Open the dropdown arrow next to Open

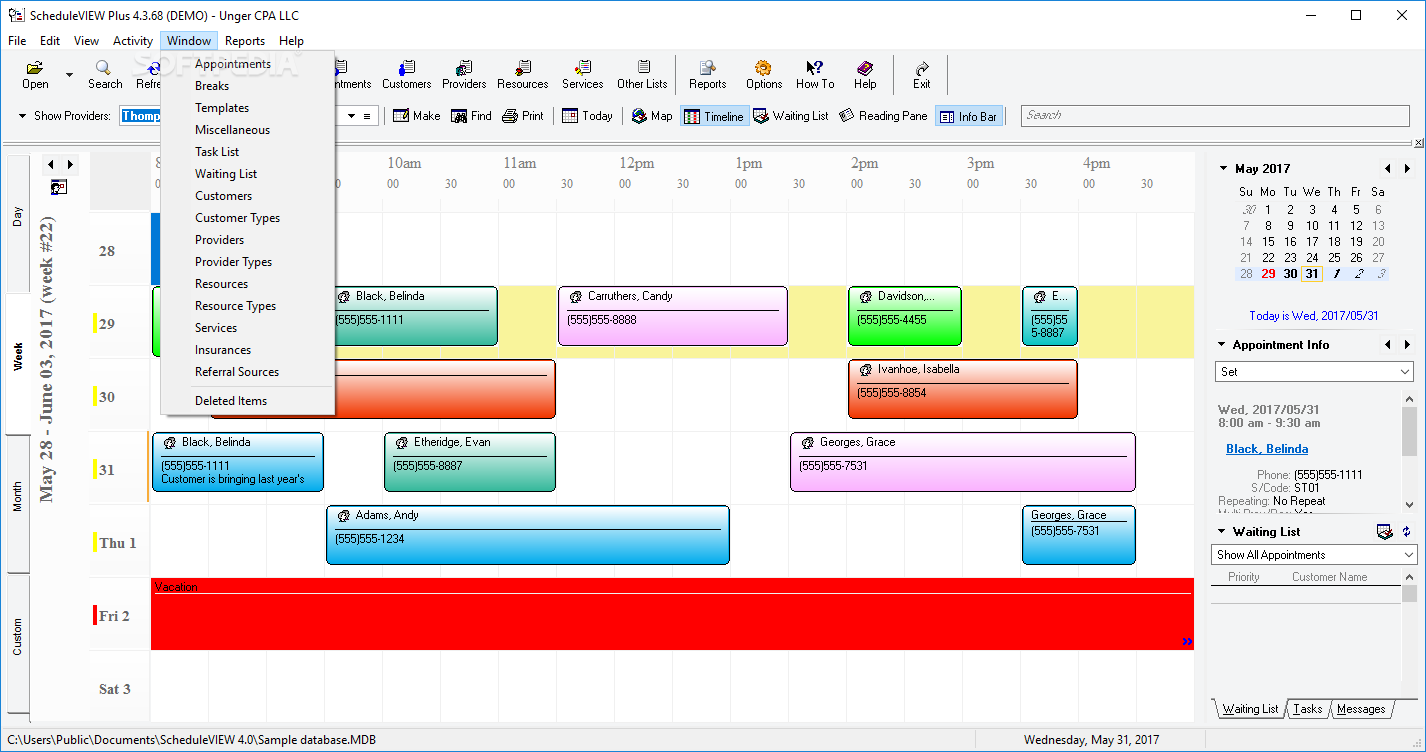[69, 75]
